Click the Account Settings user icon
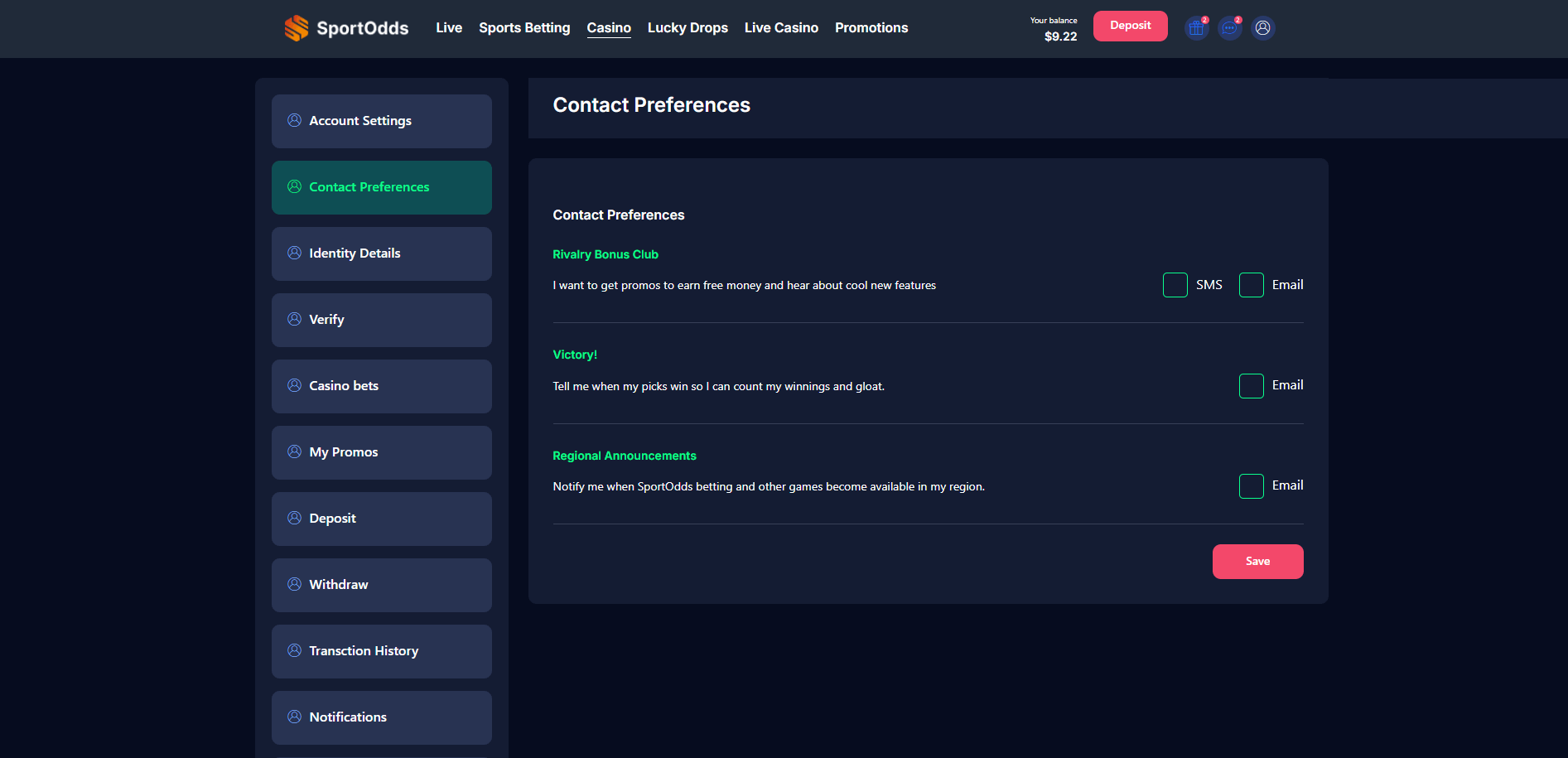The width and height of the screenshot is (1568, 758). point(294,120)
